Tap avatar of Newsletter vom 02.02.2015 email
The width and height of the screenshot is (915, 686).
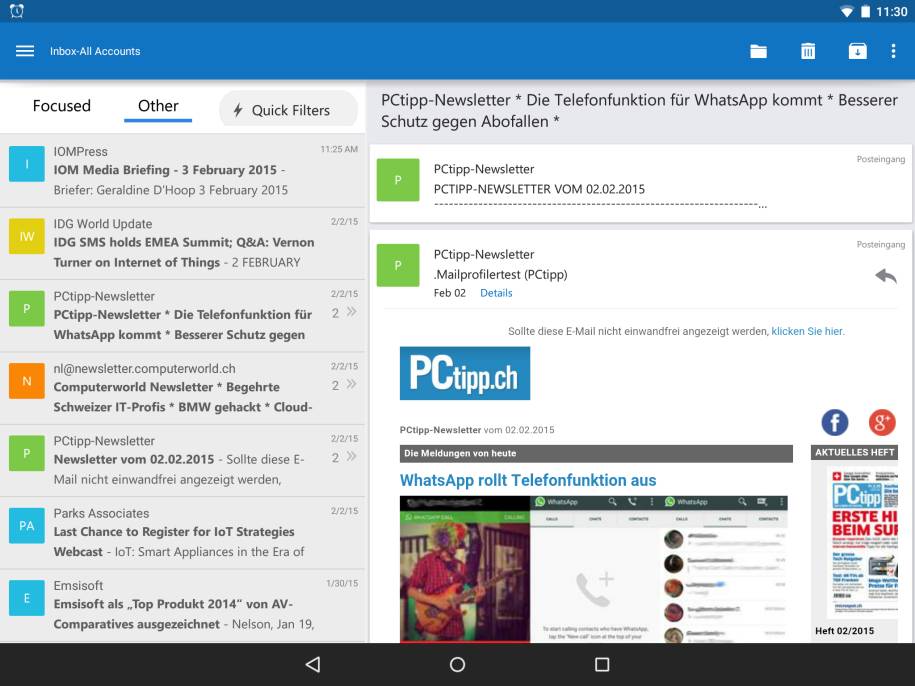(27, 453)
